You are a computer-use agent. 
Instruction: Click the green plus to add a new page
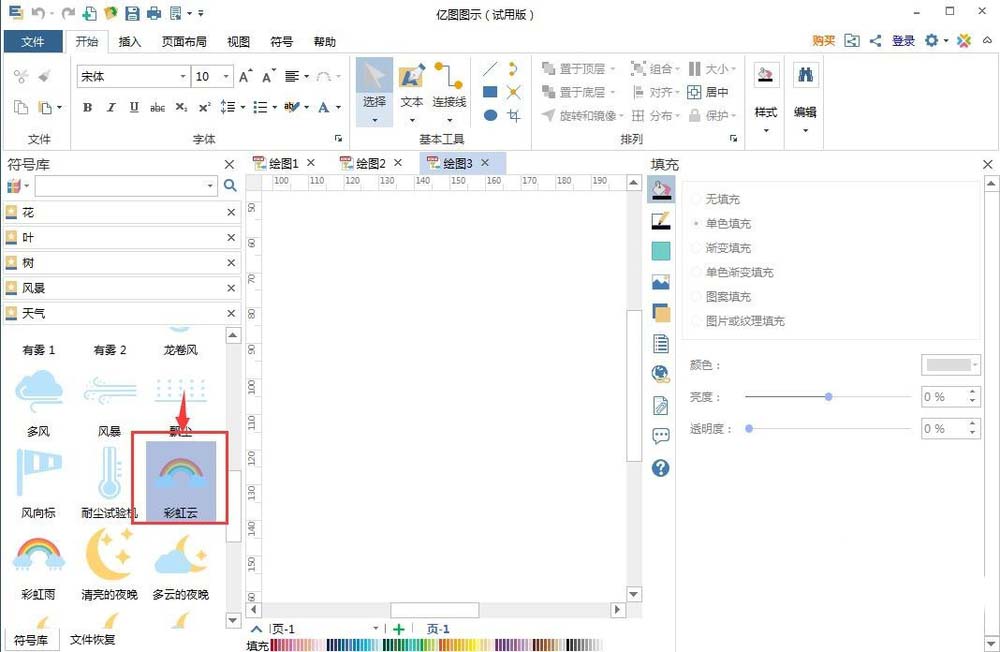pyautogui.click(x=397, y=629)
